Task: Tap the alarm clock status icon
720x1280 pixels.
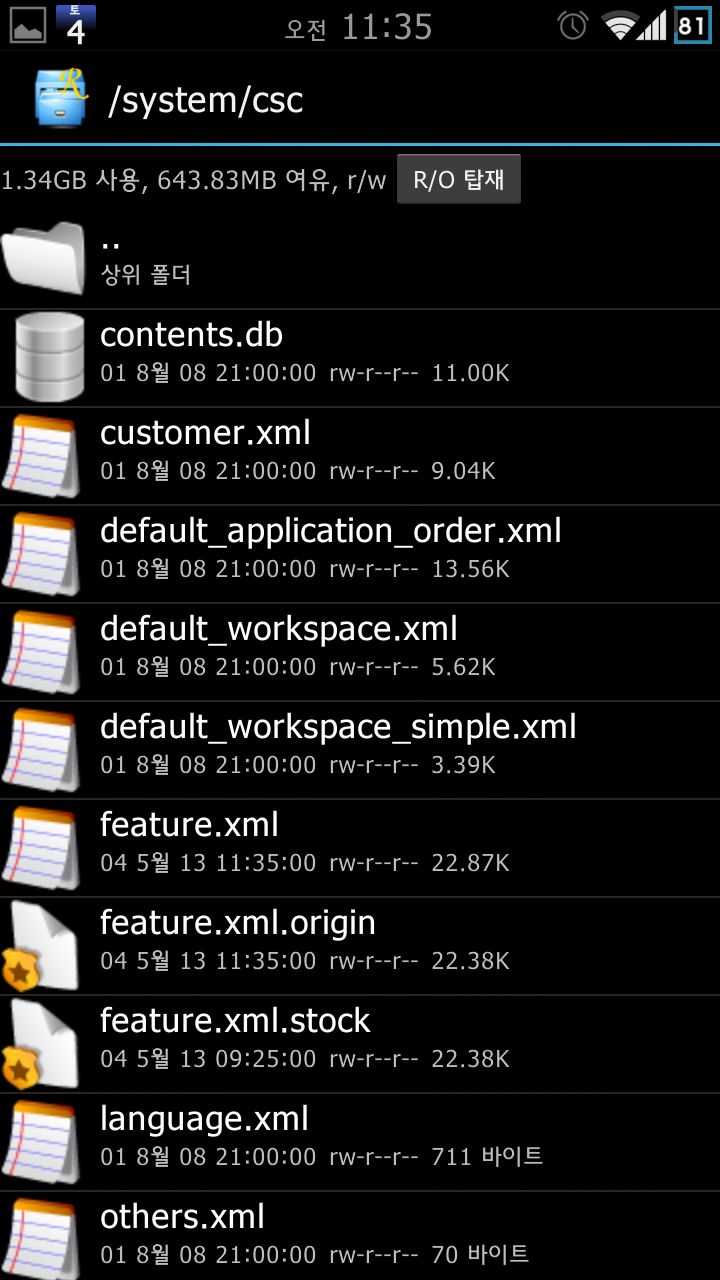Action: (572, 26)
